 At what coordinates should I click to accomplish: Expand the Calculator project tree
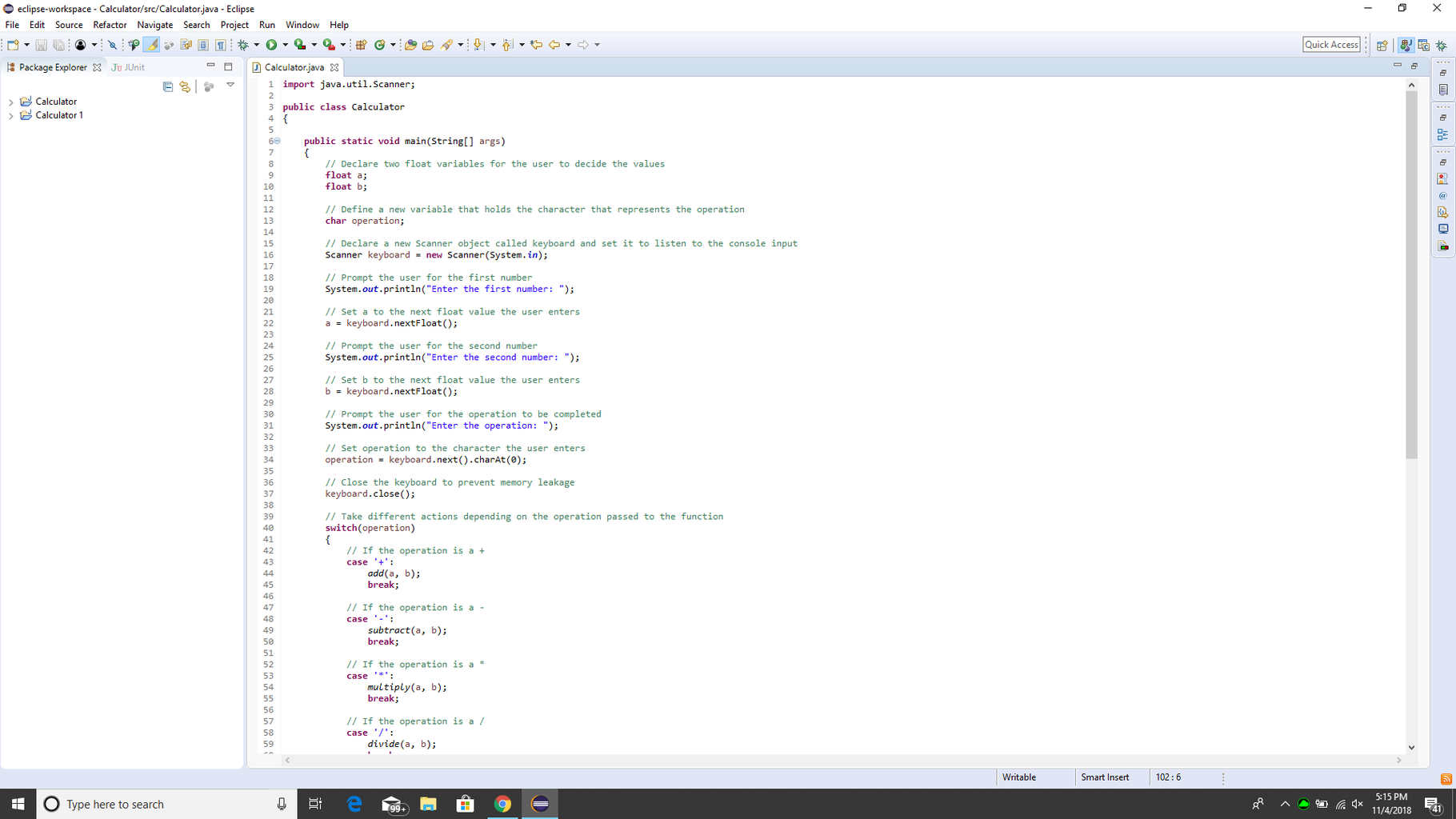[11, 101]
